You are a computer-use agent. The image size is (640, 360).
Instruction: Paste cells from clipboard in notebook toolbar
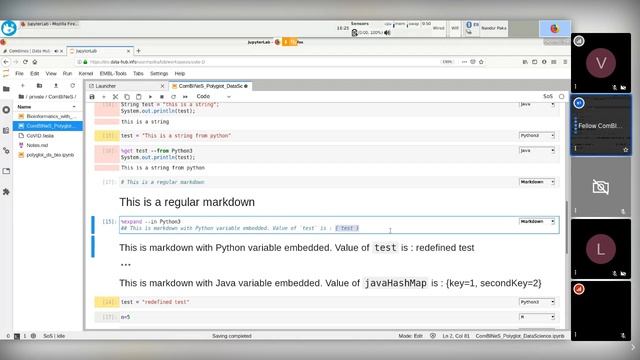[x=138, y=97]
